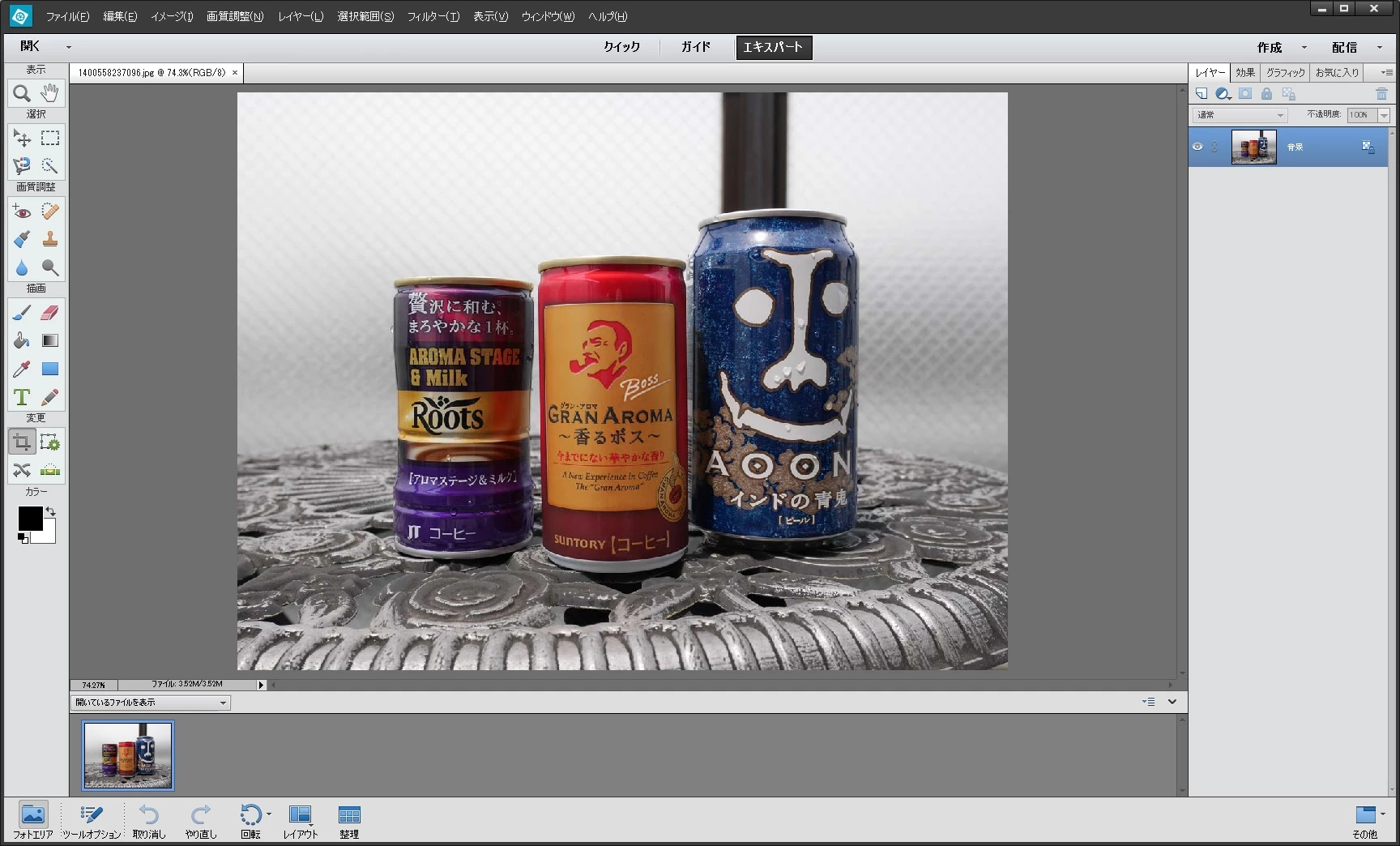
Task: Select the Eyedropper color picker tool
Action: point(22,369)
